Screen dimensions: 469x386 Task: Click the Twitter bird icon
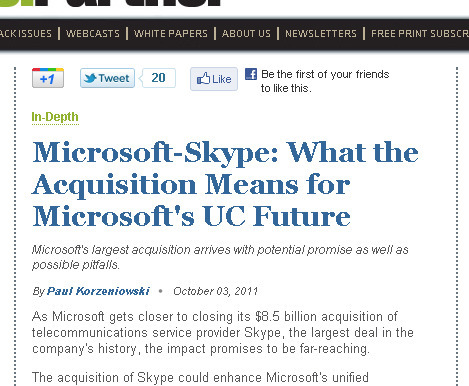click(90, 78)
